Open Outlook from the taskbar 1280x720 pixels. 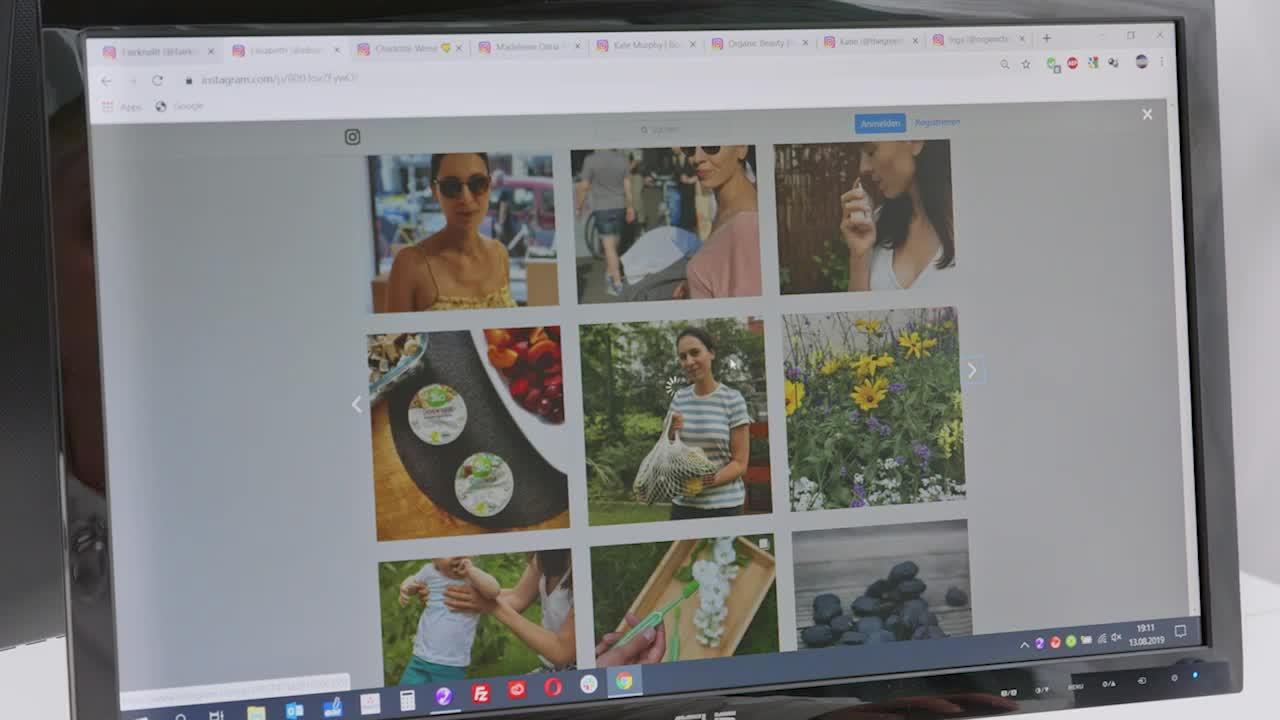[294, 710]
